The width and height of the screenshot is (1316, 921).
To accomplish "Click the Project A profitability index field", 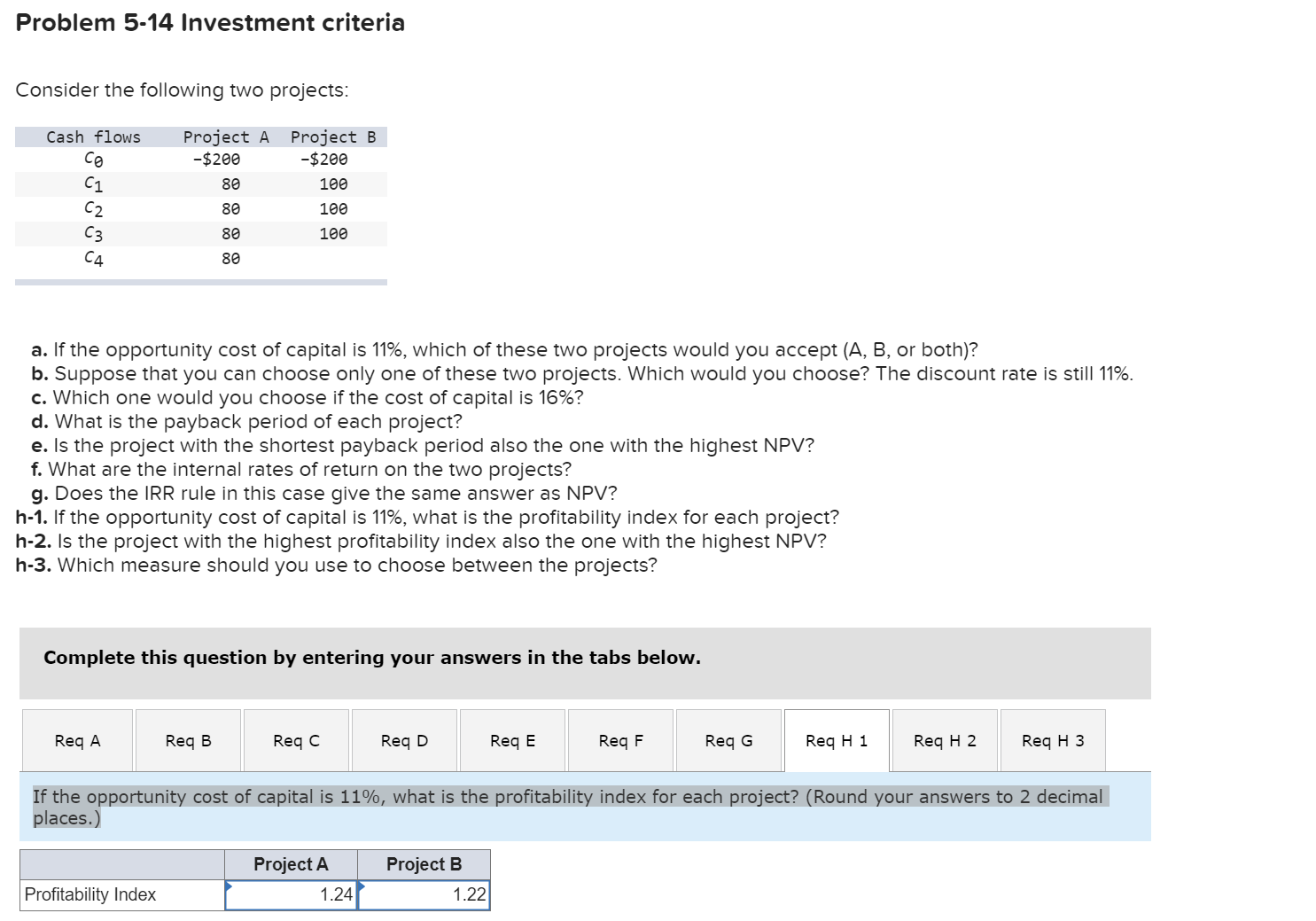I will (292, 894).
